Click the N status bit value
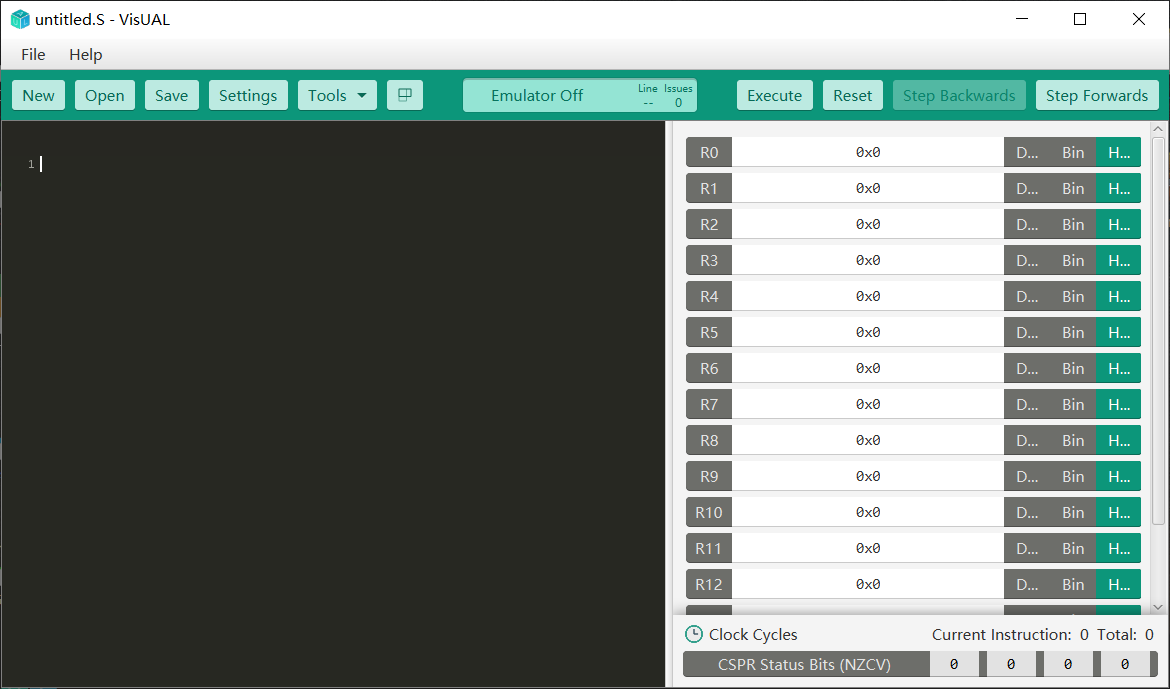Viewport: 1170px width, 689px height. [954, 664]
